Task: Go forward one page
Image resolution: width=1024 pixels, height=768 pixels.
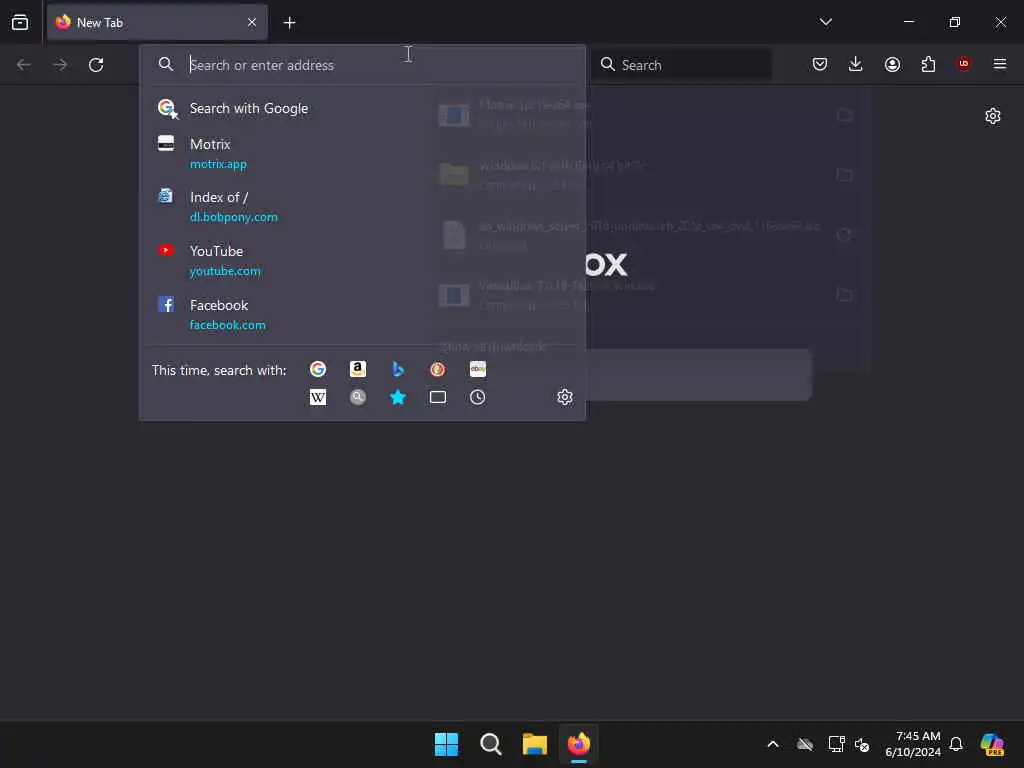Action: [60, 65]
